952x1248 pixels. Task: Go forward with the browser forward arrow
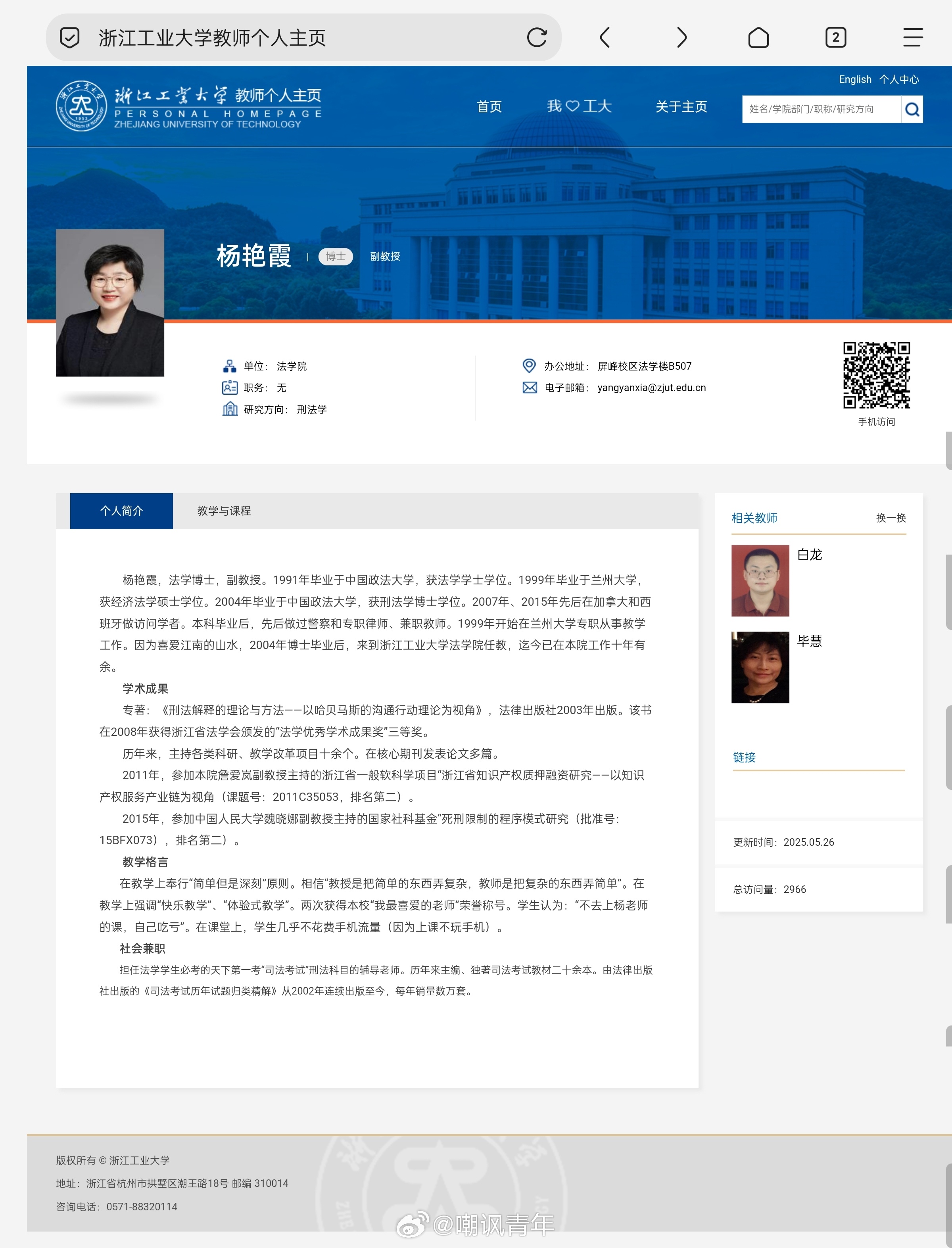682,37
